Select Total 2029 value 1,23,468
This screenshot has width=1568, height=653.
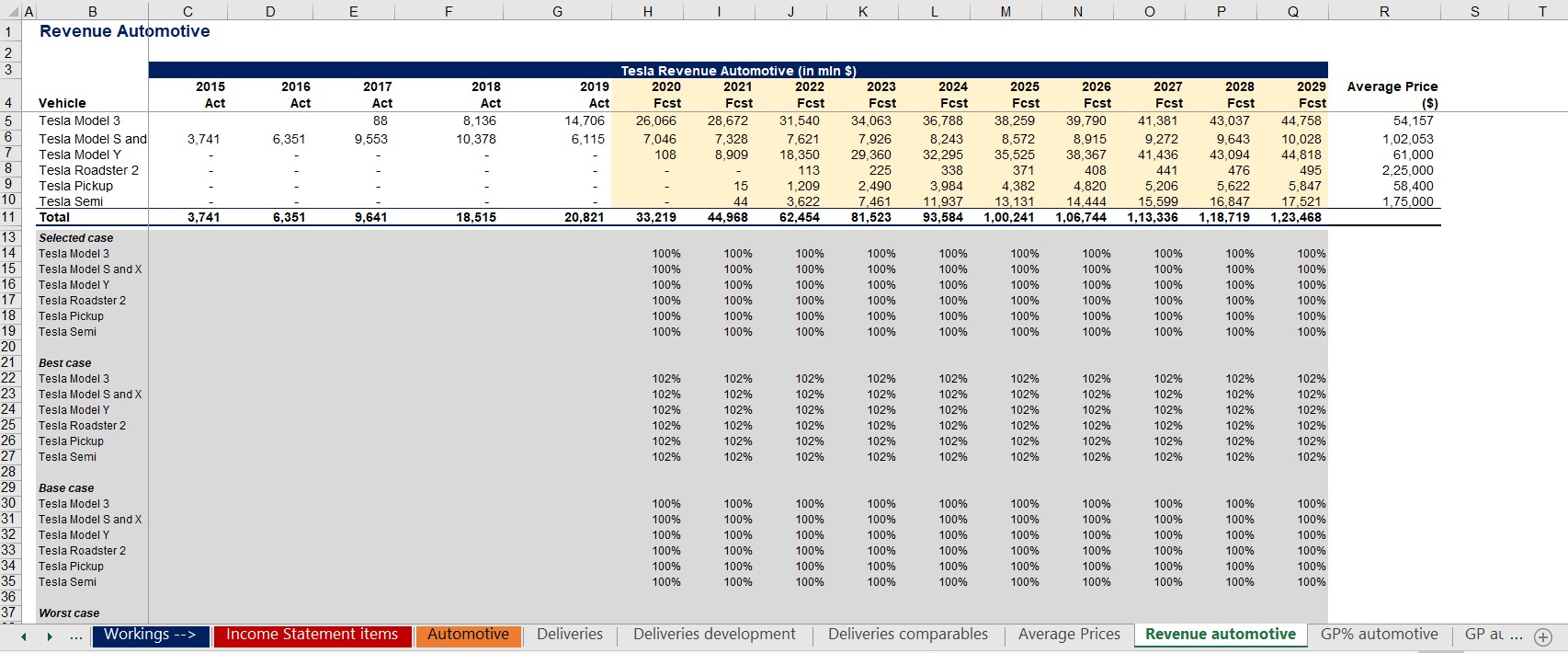[x=1295, y=217]
